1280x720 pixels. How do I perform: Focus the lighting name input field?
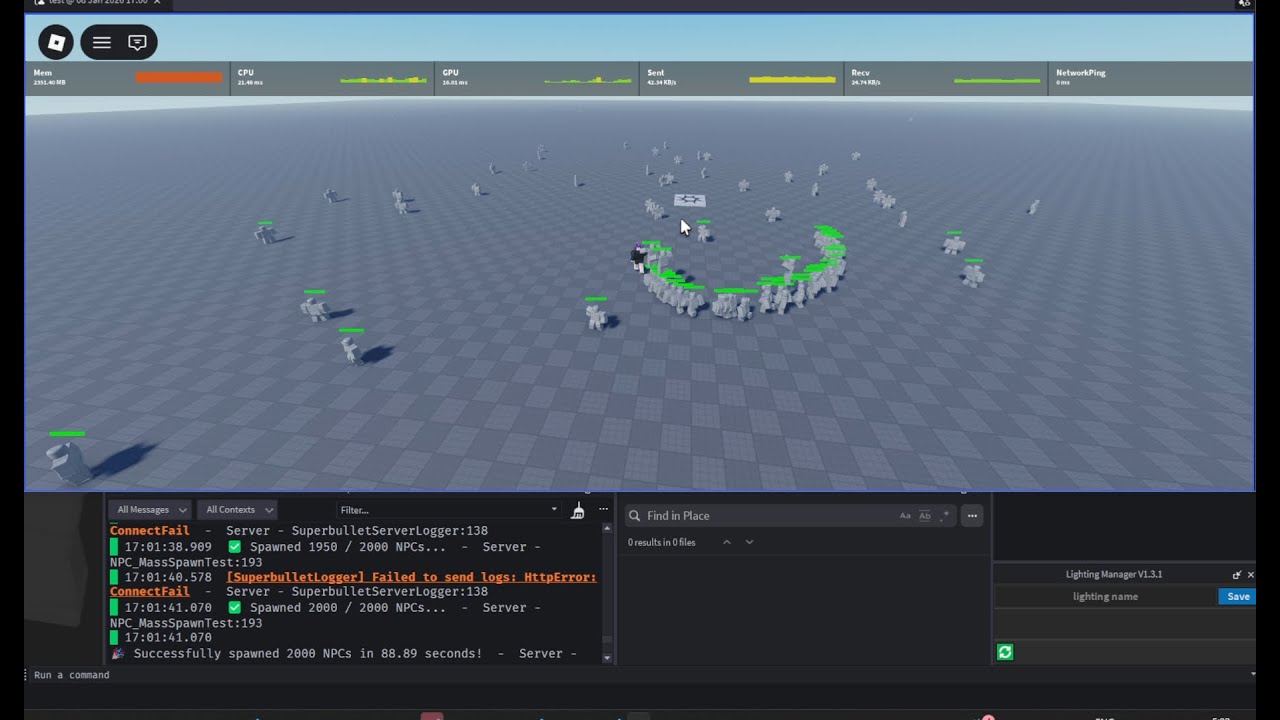[x=1105, y=596]
